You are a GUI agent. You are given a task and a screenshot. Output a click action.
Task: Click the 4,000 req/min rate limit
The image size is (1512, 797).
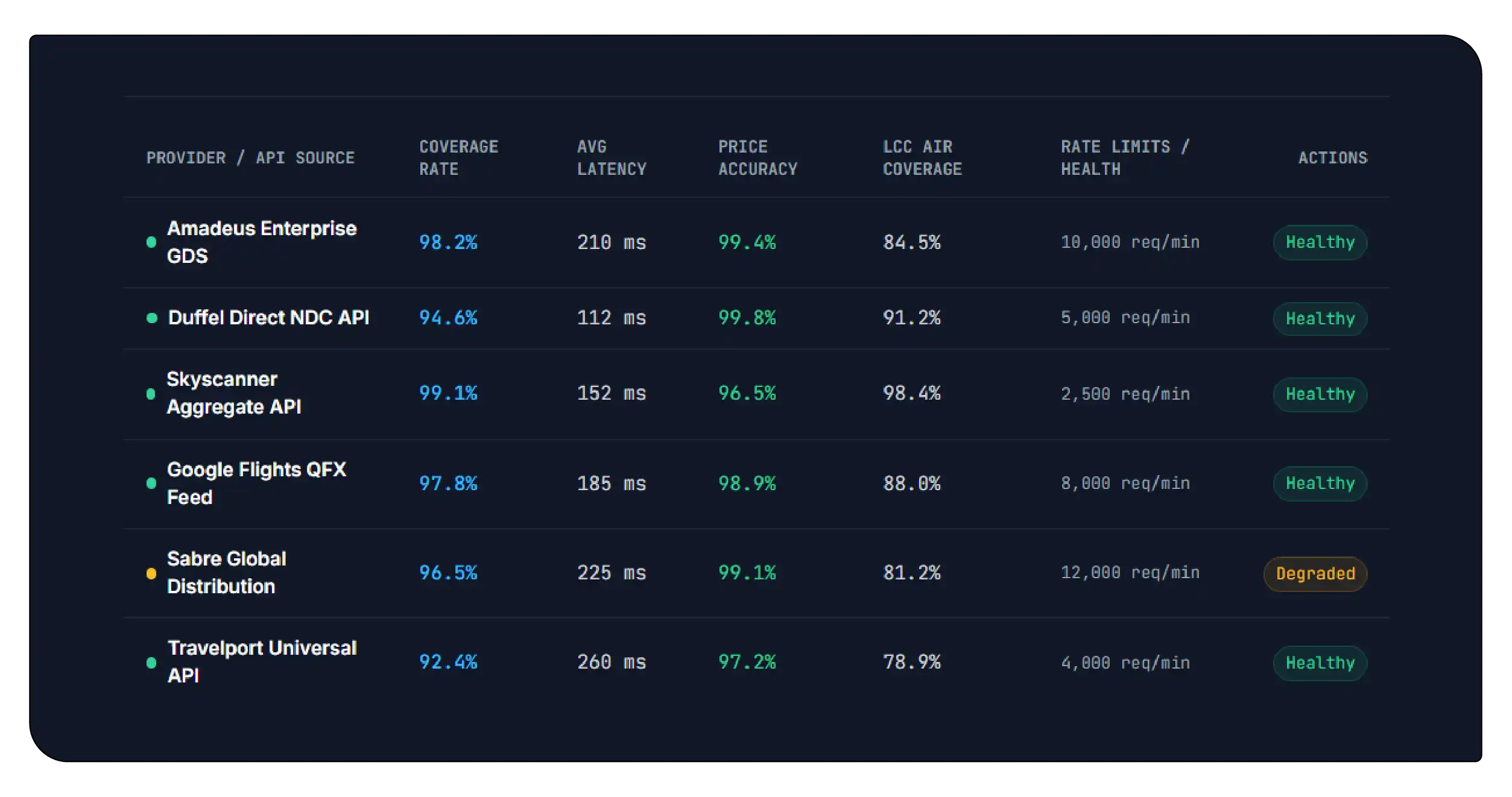click(x=1125, y=663)
